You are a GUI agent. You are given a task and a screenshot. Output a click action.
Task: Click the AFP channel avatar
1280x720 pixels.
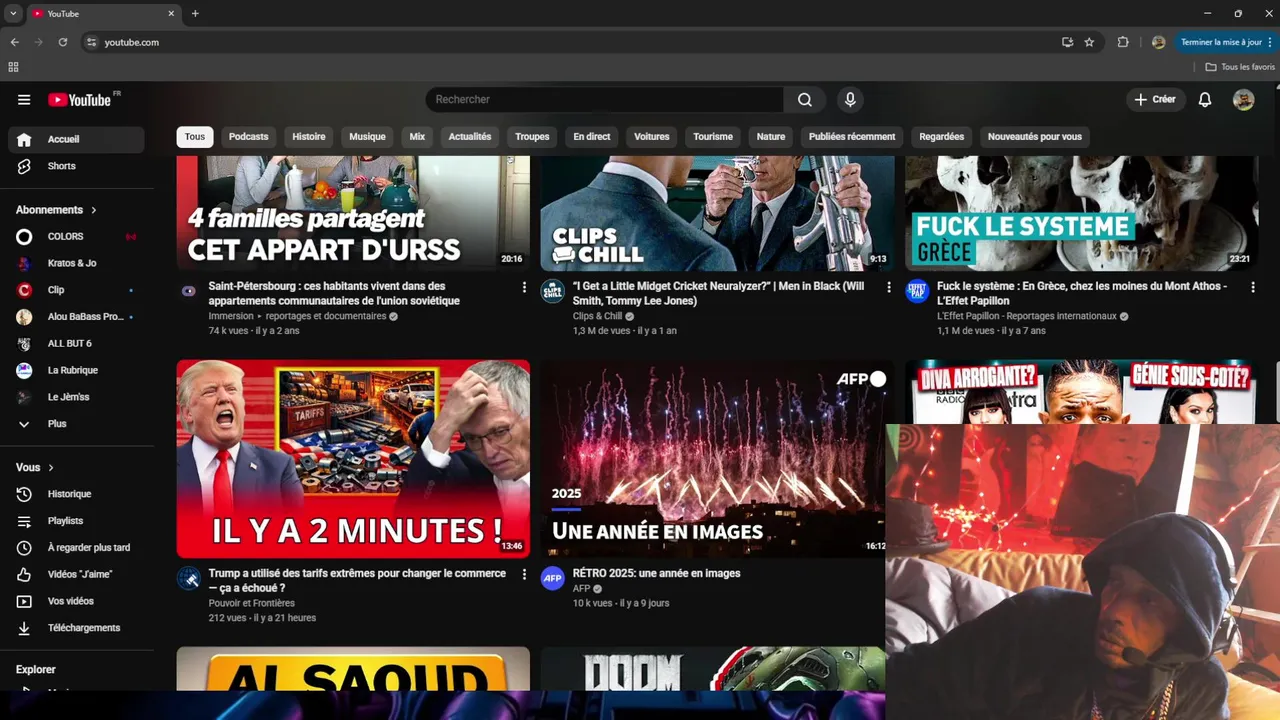pos(553,578)
